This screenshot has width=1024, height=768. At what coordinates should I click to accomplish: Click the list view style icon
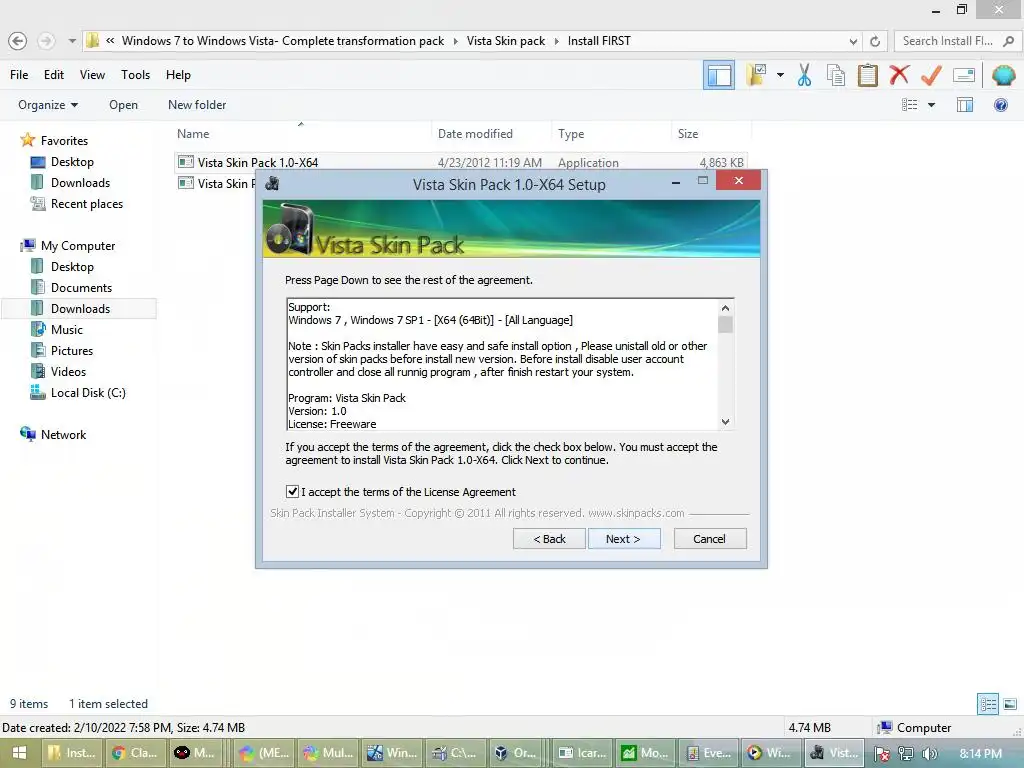click(910, 104)
